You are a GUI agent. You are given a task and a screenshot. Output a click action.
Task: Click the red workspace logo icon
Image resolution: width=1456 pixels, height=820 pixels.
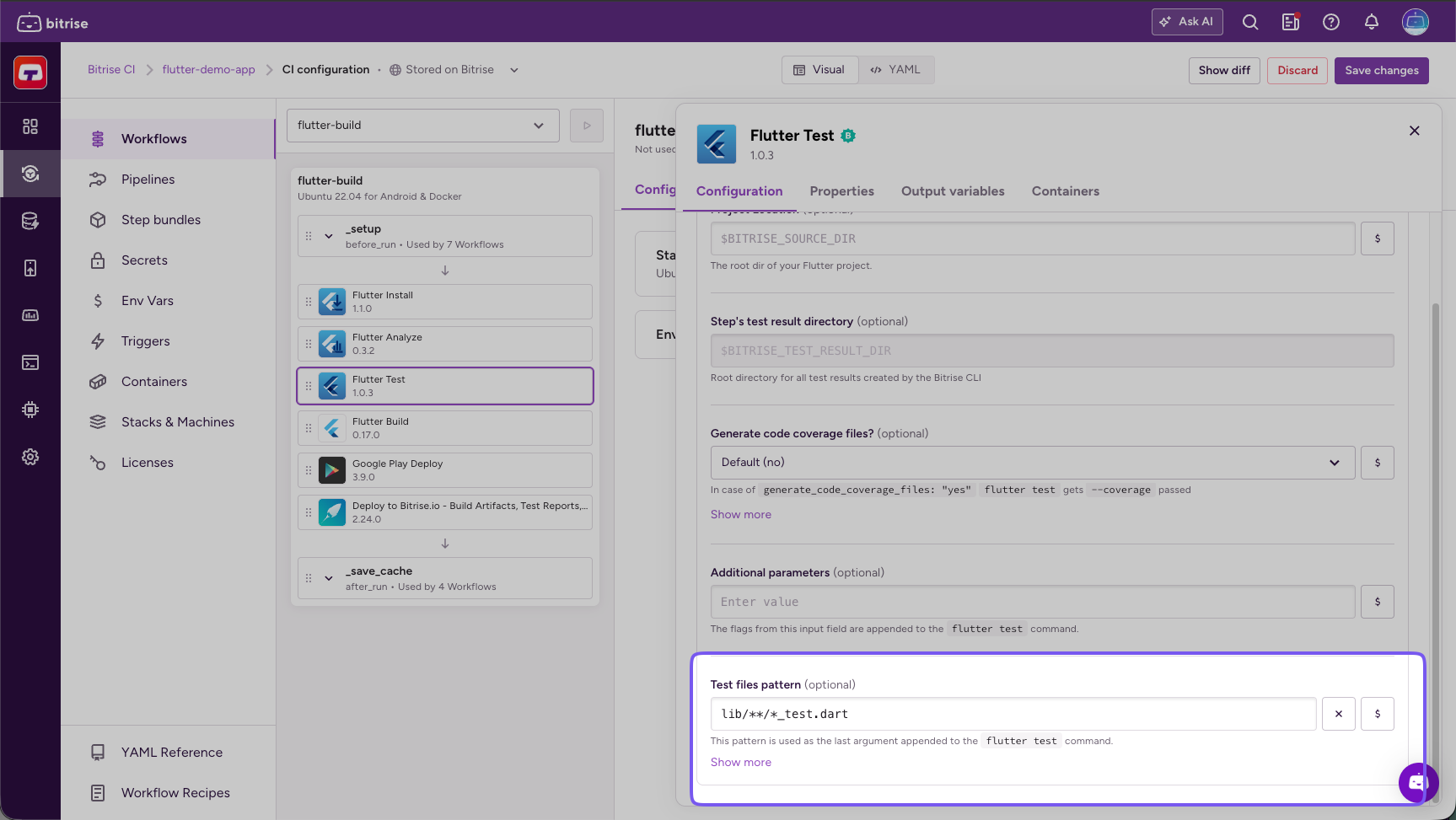(30, 72)
